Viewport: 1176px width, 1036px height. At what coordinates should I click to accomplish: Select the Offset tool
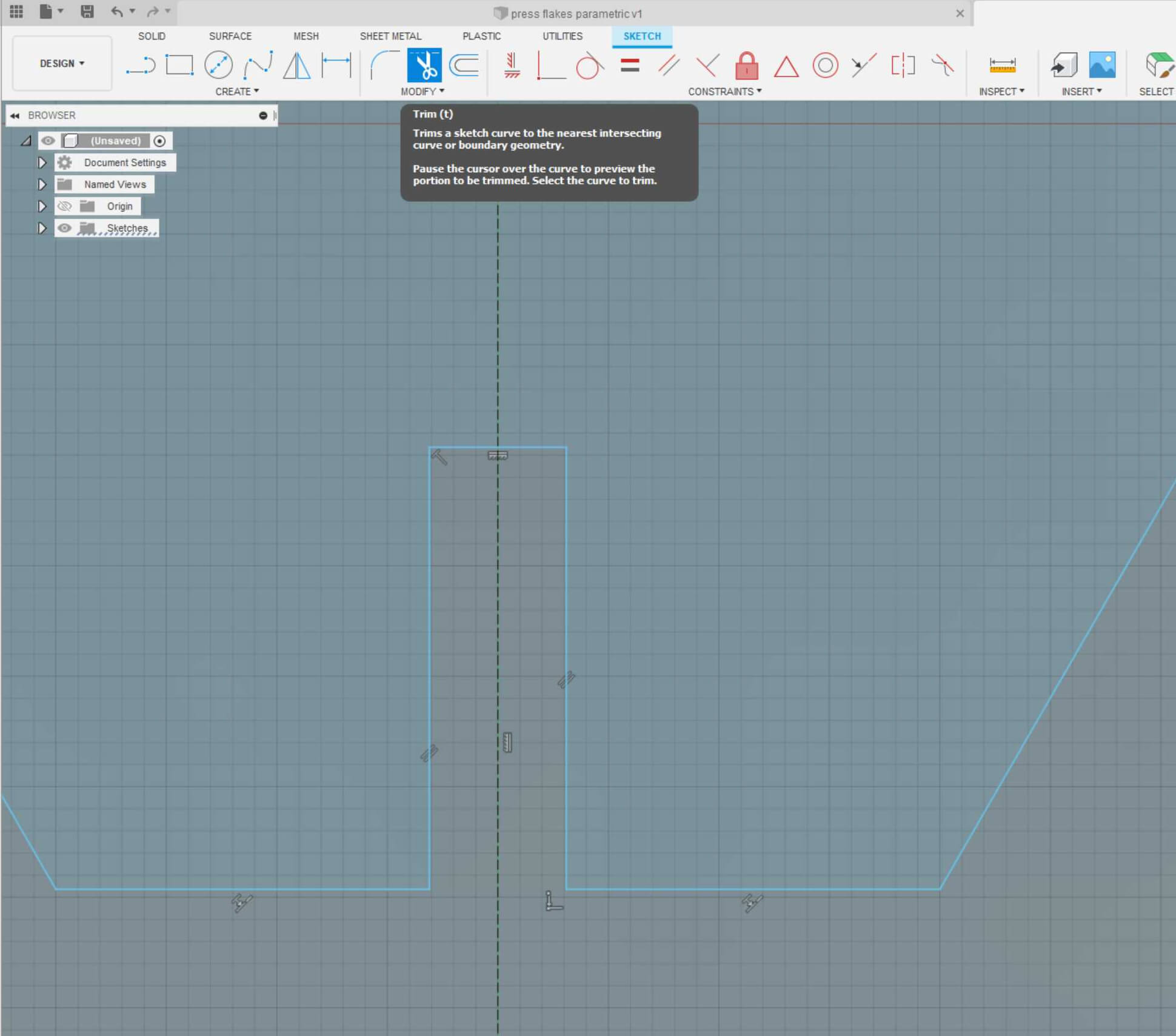pyautogui.click(x=464, y=65)
